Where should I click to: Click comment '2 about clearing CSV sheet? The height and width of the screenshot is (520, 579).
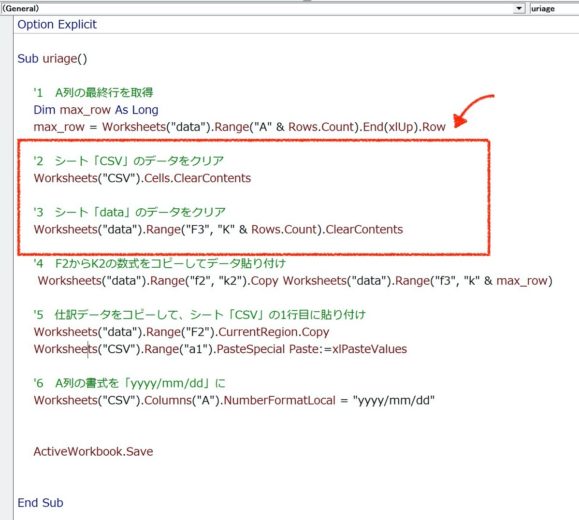click(x=129, y=161)
